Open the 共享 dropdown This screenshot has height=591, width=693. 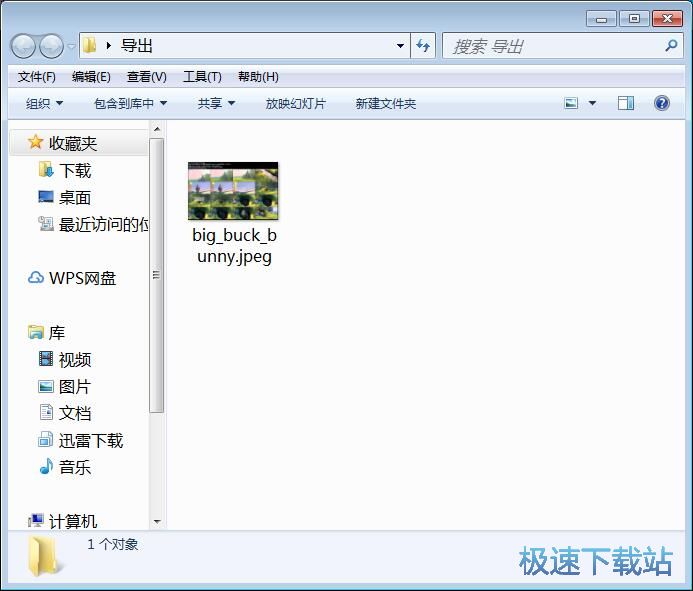(x=216, y=103)
